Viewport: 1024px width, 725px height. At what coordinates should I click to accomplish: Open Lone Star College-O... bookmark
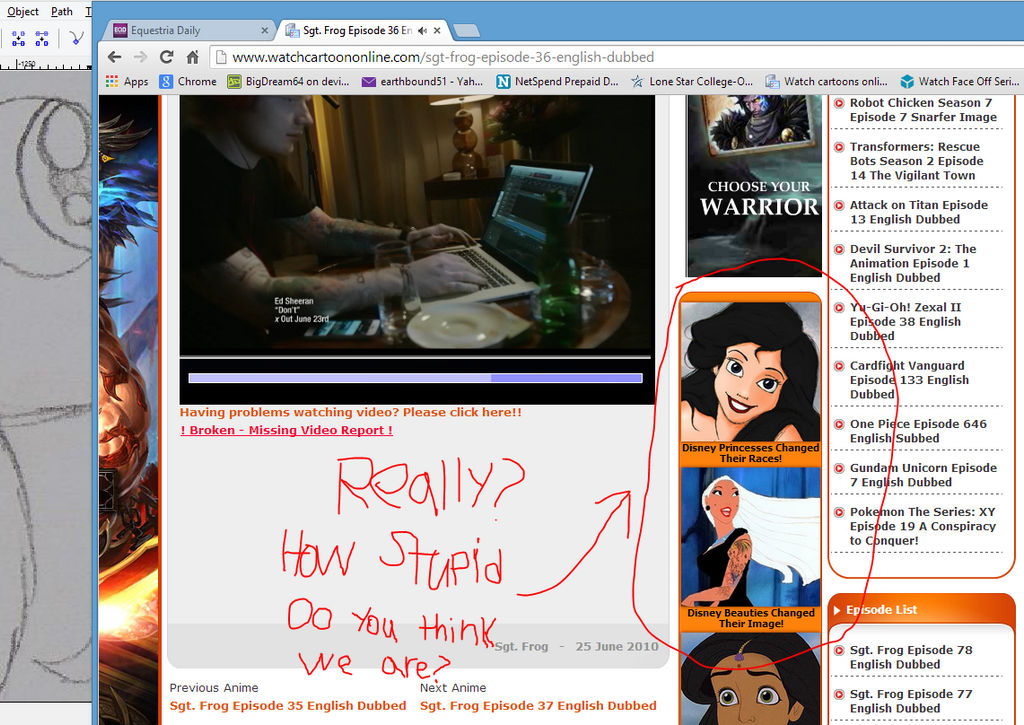692,81
